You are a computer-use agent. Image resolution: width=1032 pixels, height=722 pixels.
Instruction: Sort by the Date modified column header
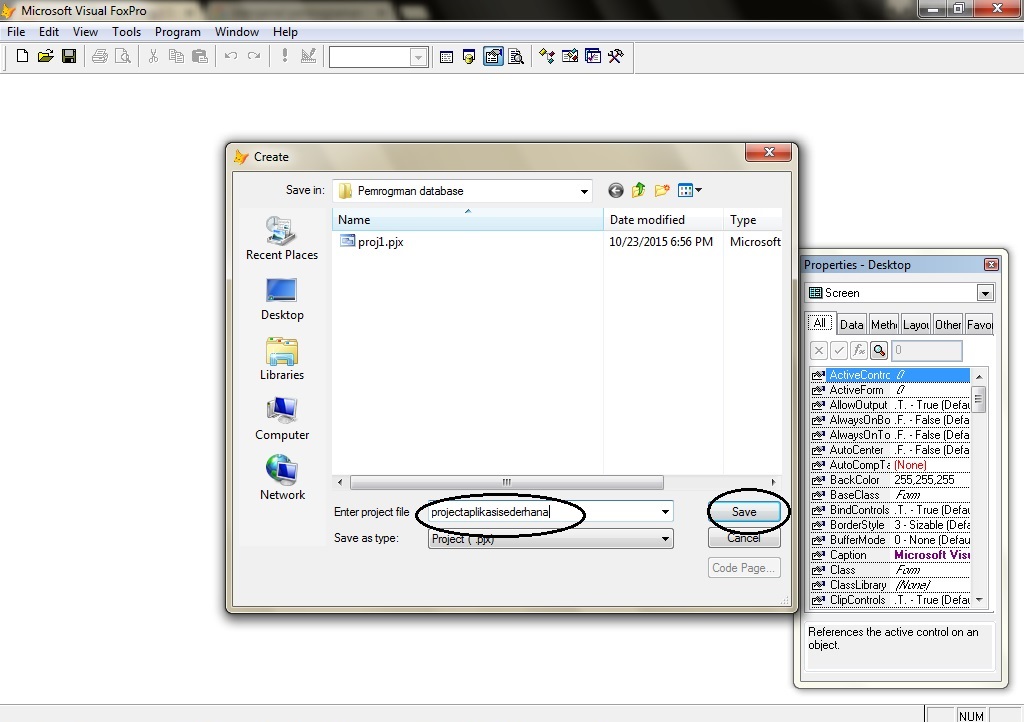pyautogui.click(x=663, y=220)
